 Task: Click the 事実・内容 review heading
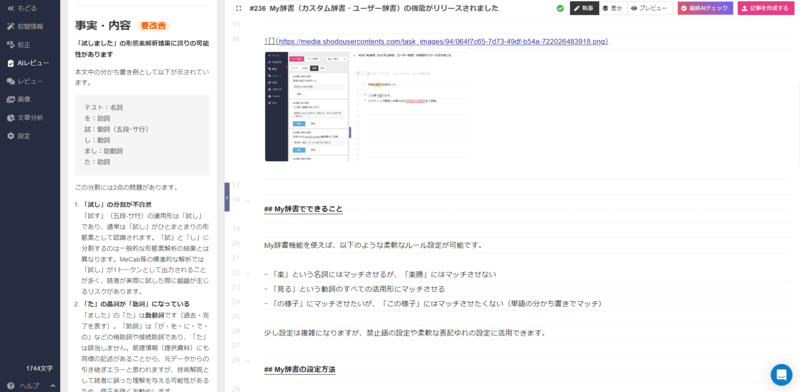103,26
